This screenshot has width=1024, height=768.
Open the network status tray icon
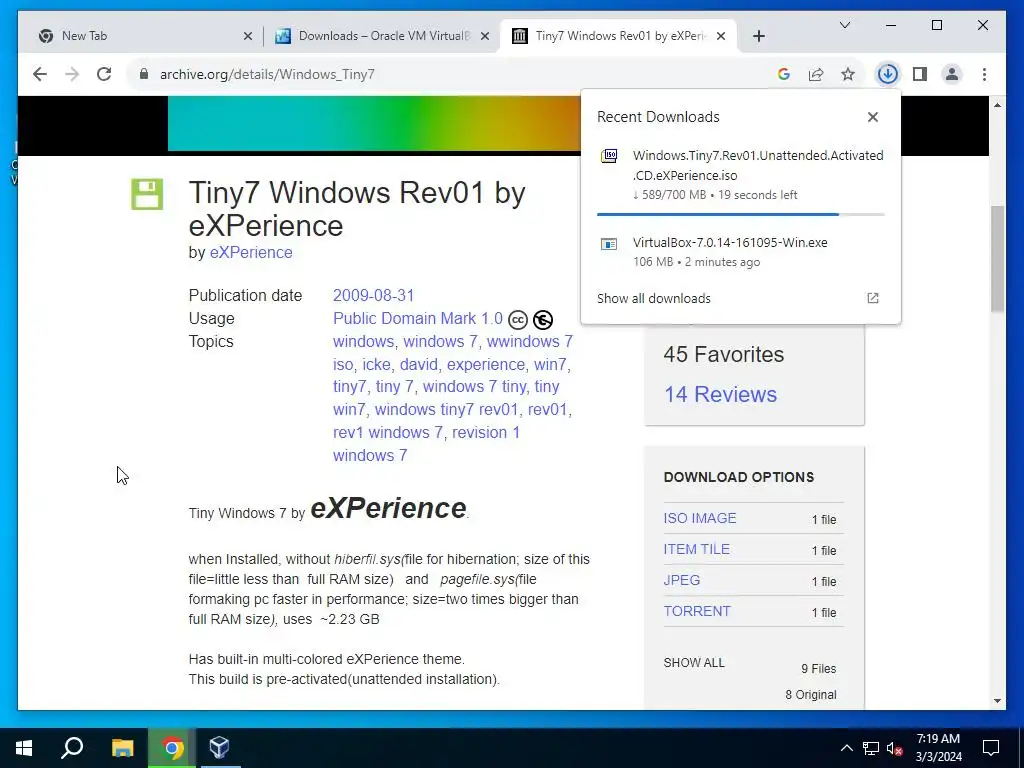[871, 748]
